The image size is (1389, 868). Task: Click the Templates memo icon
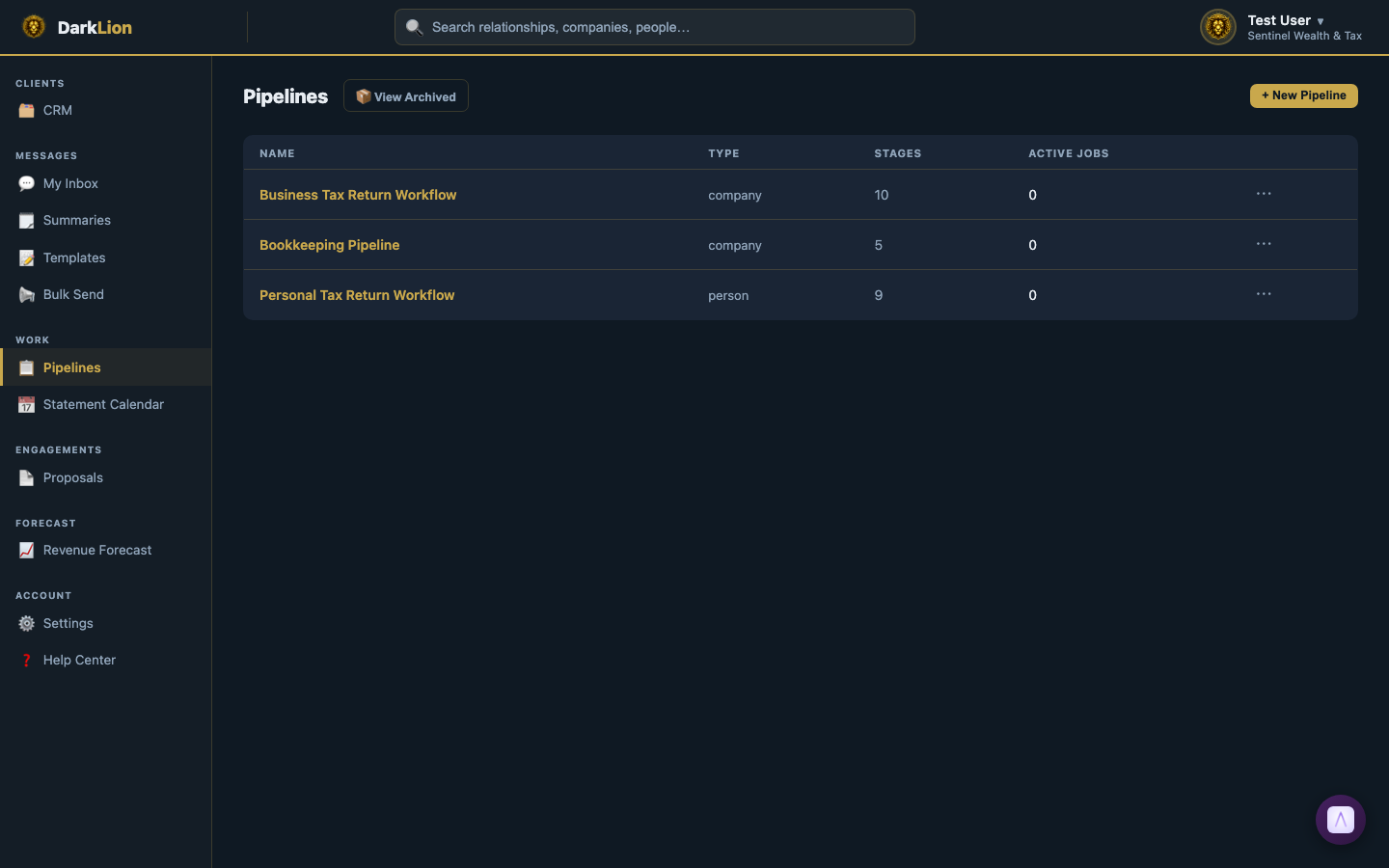[x=26, y=258]
